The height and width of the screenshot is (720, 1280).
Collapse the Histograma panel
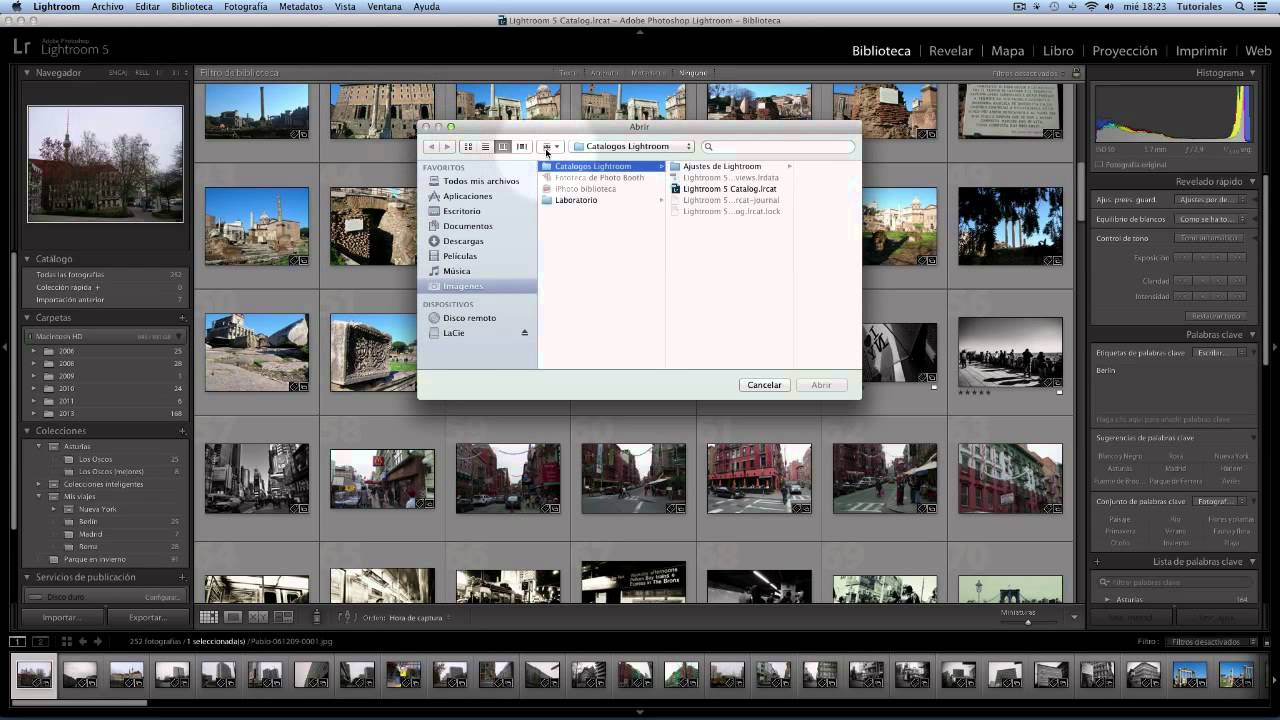pos(1253,73)
